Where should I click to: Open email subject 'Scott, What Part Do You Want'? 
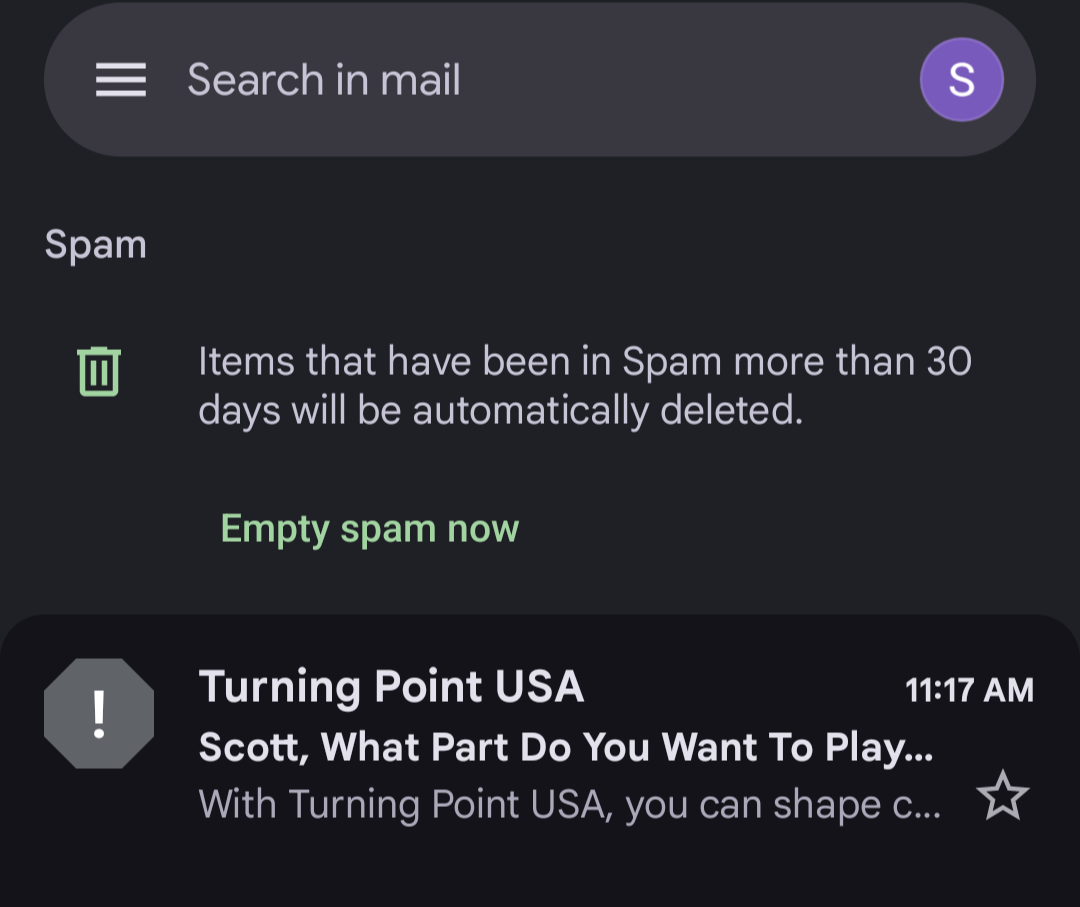point(565,747)
